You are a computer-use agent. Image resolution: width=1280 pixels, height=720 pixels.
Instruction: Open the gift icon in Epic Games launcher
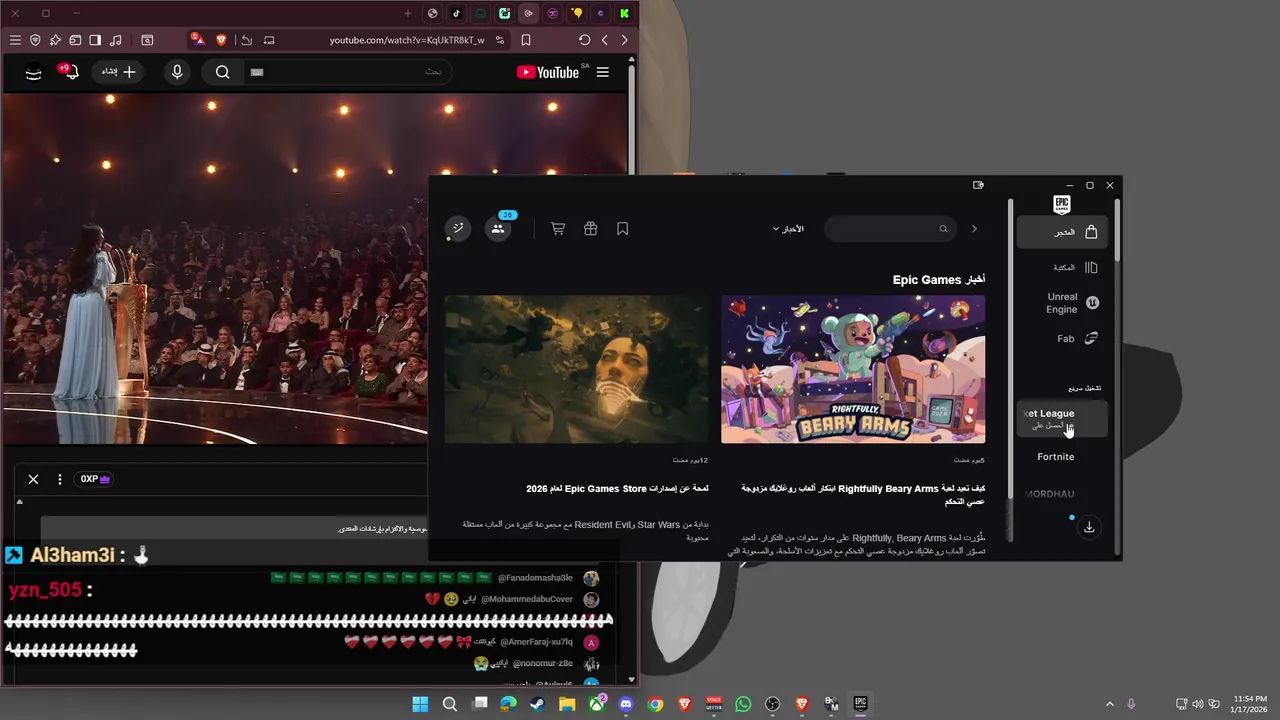tap(591, 229)
